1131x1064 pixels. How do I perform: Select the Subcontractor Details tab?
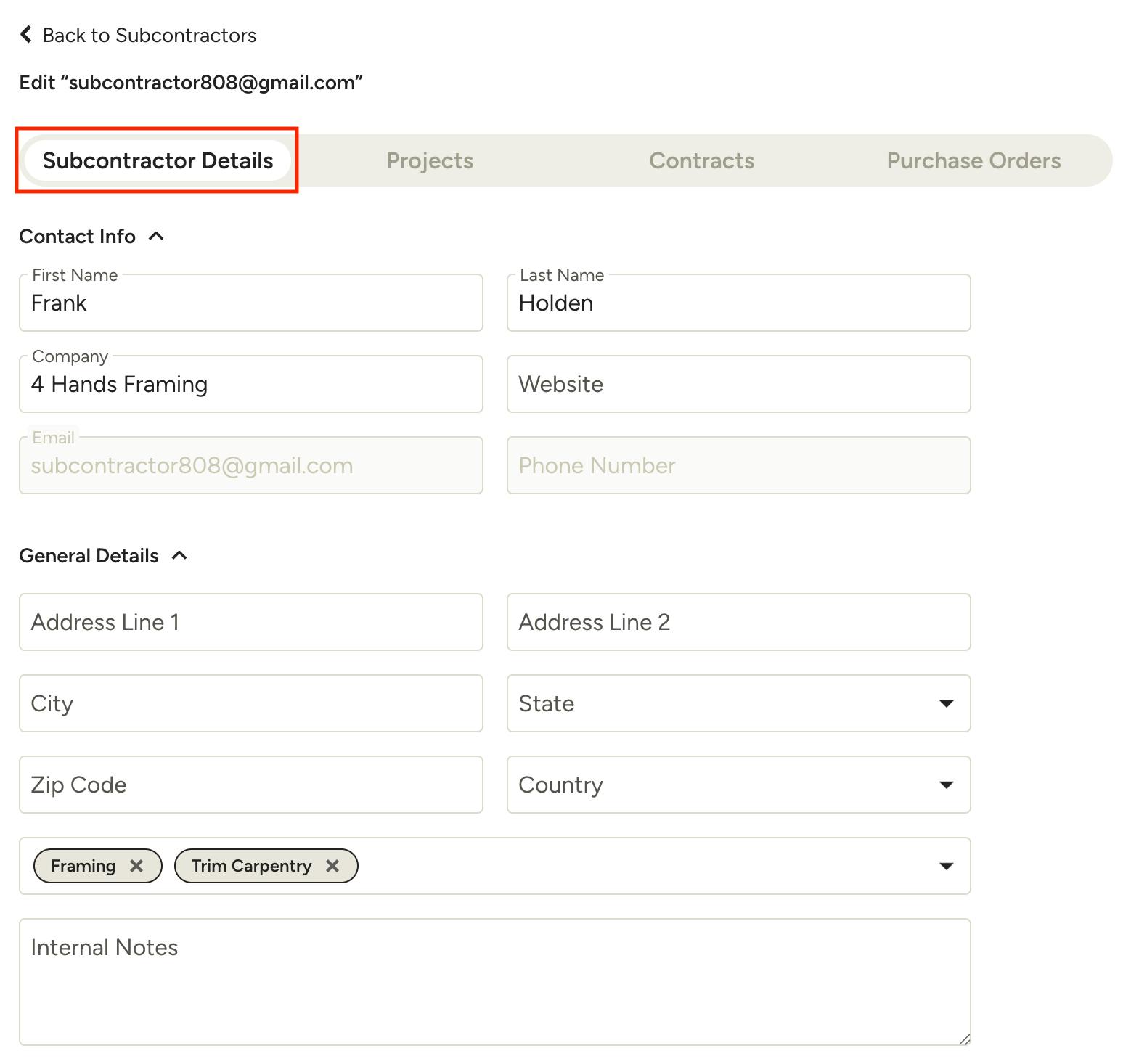click(158, 160)
